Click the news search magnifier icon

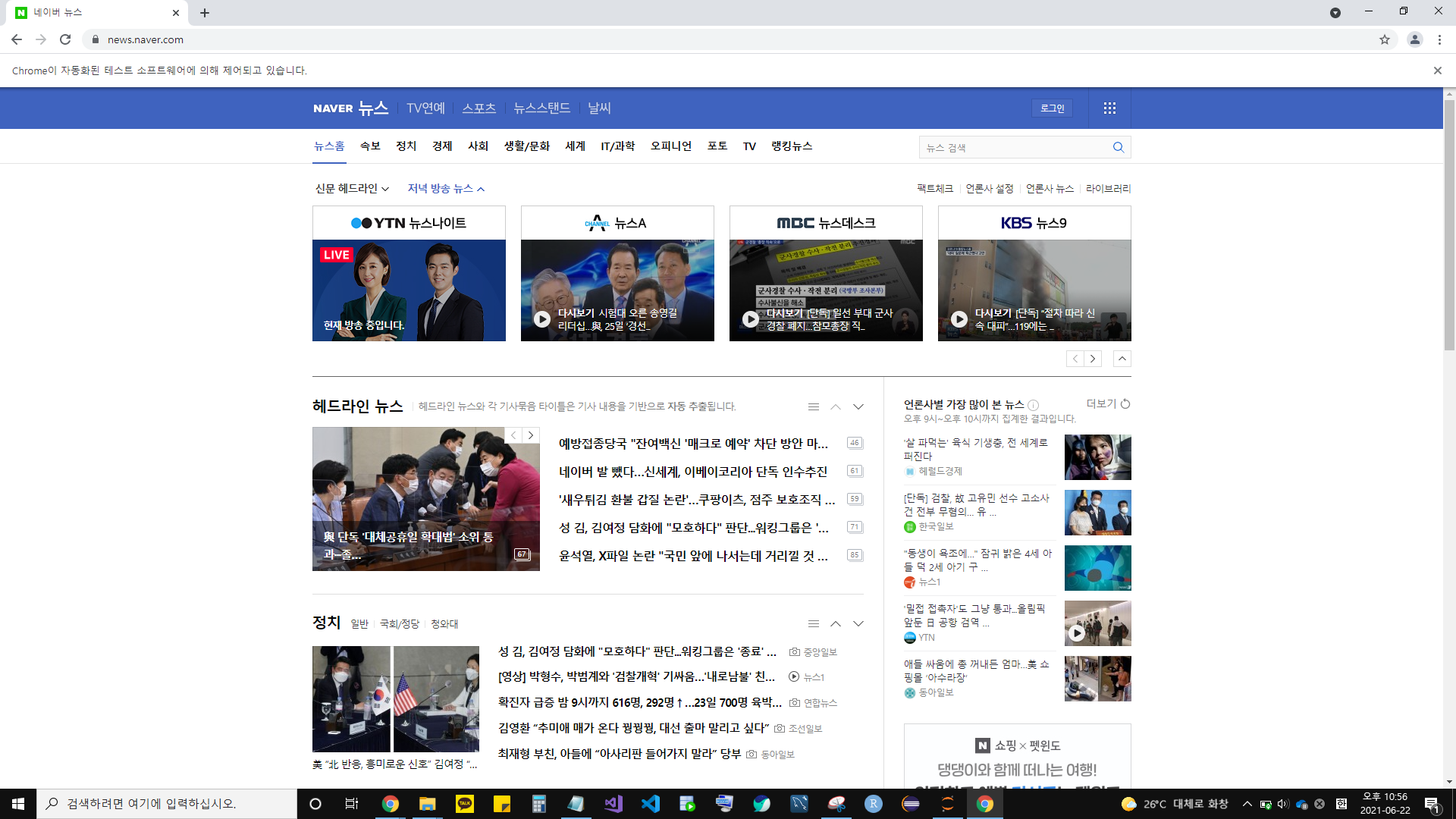coord(1119,147)
